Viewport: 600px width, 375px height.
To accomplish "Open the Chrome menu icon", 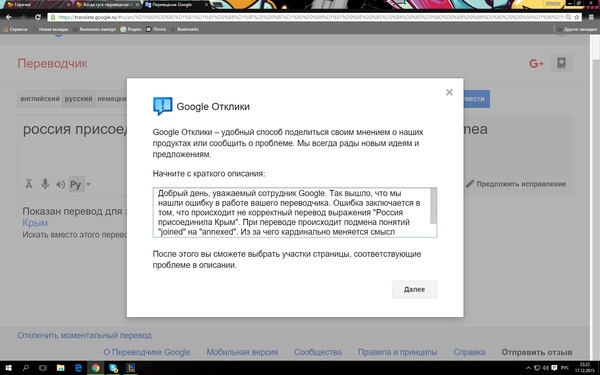I will point(591,17).
